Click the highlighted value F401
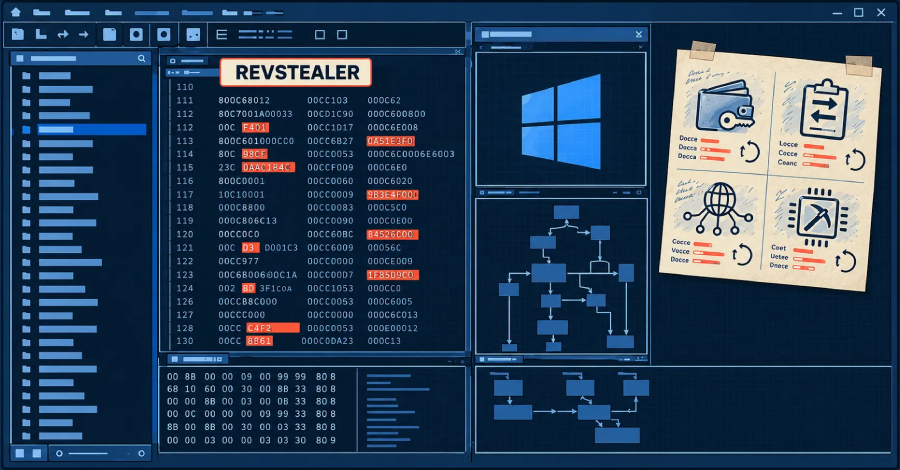 click(x=255, y=127)
